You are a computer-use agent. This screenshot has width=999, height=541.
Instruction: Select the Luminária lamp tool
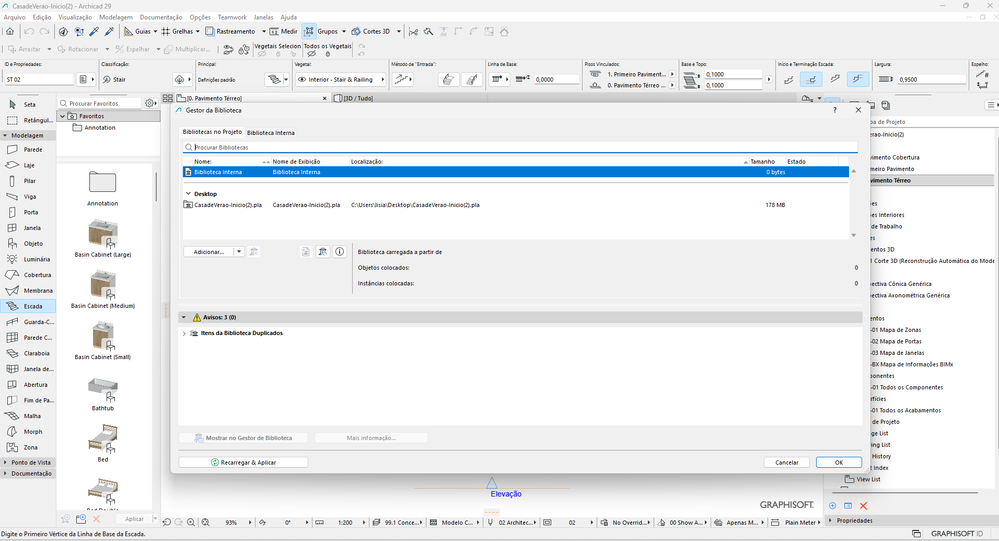(x=27, y=259)
